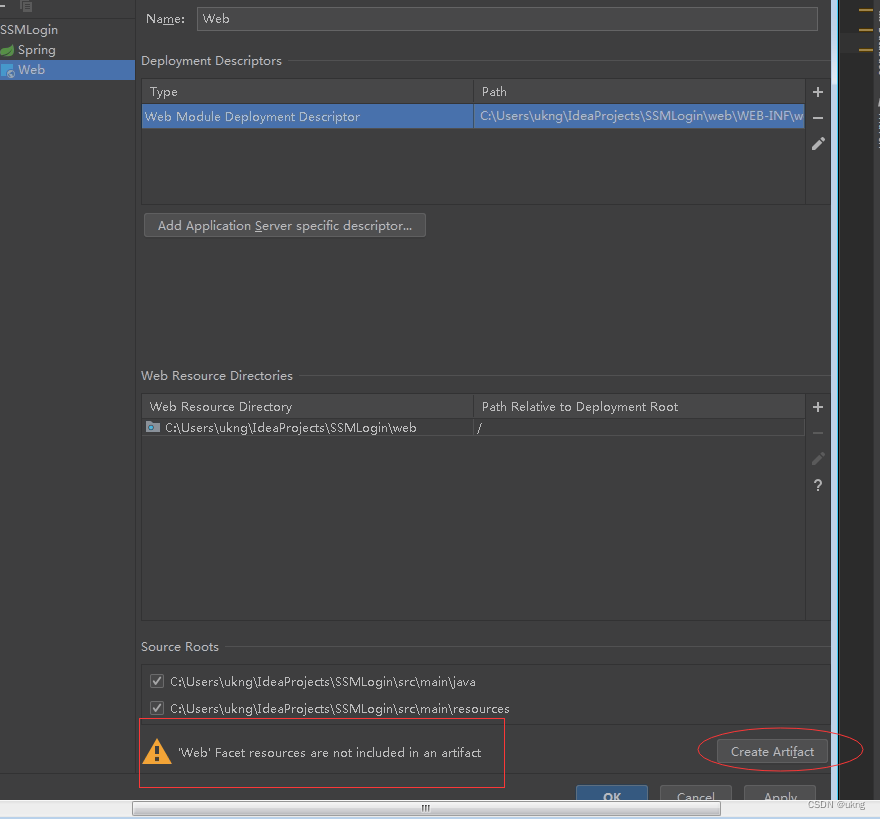The image size is (880, 819).
Task: Uncheck the src\main\resources source root
Action: coord(157,708)
